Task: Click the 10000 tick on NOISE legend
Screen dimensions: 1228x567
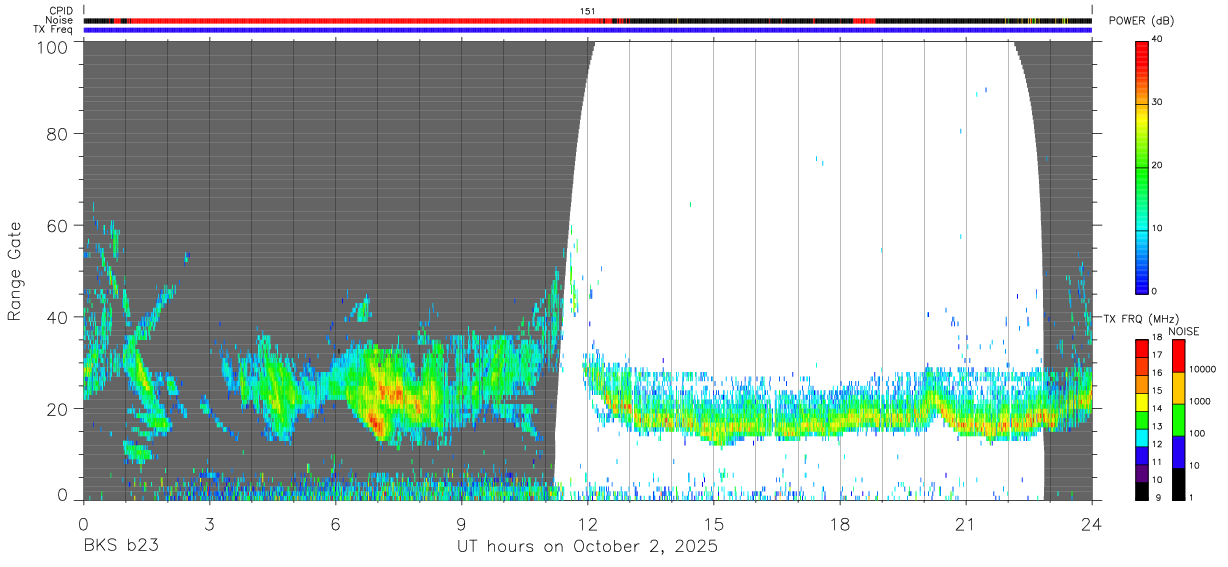Action: [x=1203, y=370]
